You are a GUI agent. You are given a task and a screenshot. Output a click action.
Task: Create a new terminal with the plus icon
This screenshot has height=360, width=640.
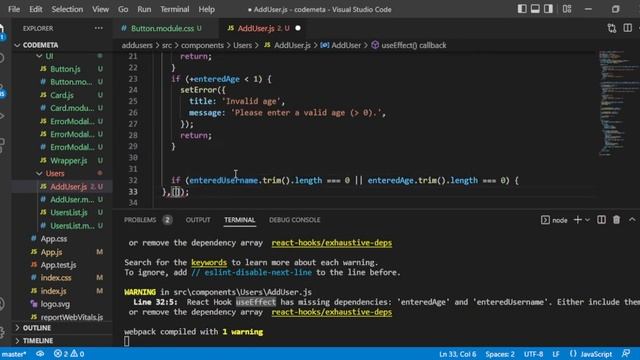[578, 220]
